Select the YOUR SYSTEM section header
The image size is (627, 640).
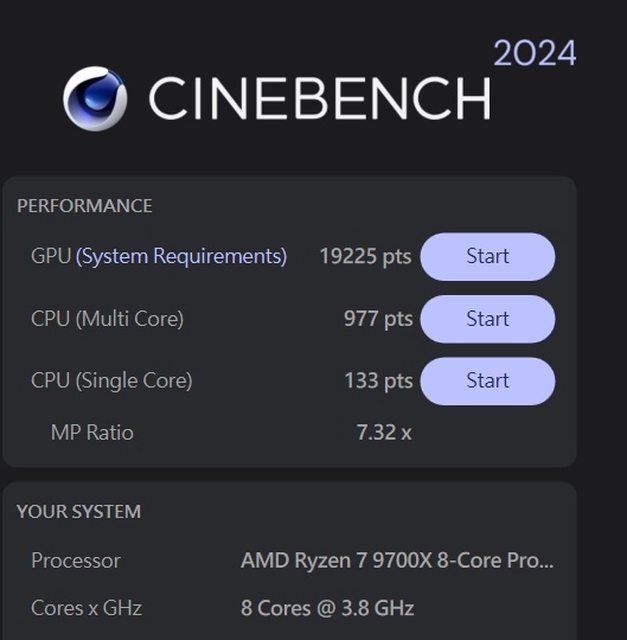[x=79, y=512]
